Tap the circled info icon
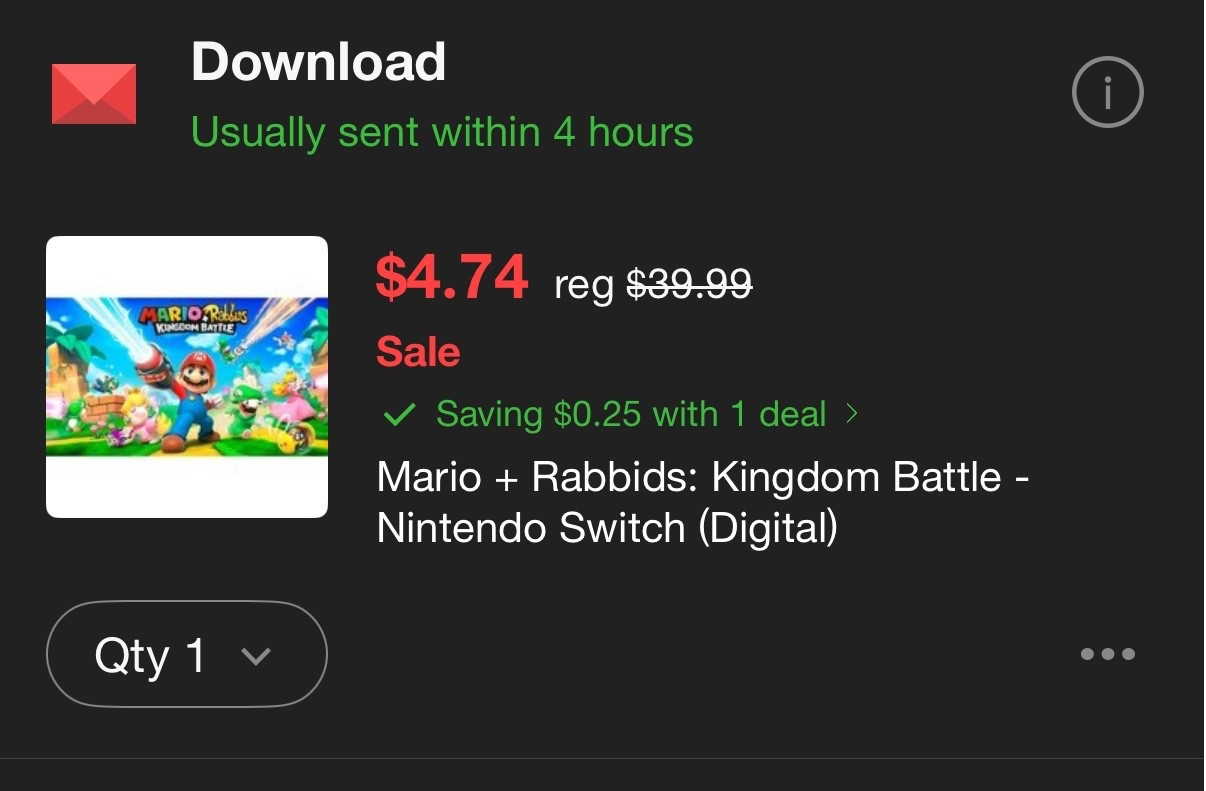The width and height of the screenshot is (1206, 791). [1107, 93]
